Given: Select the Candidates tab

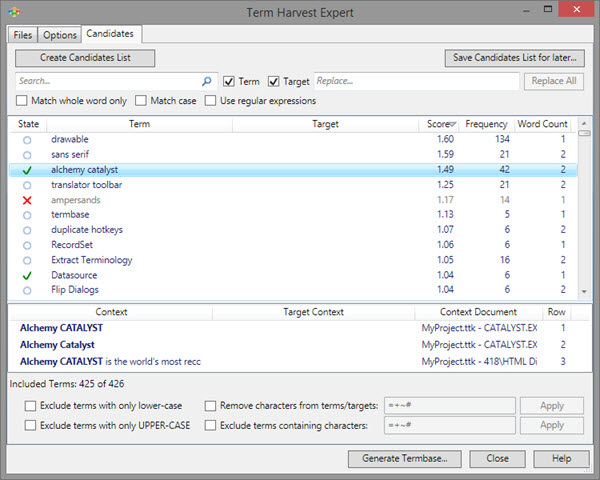Looking at the screenshot, I should coord(110,34).
